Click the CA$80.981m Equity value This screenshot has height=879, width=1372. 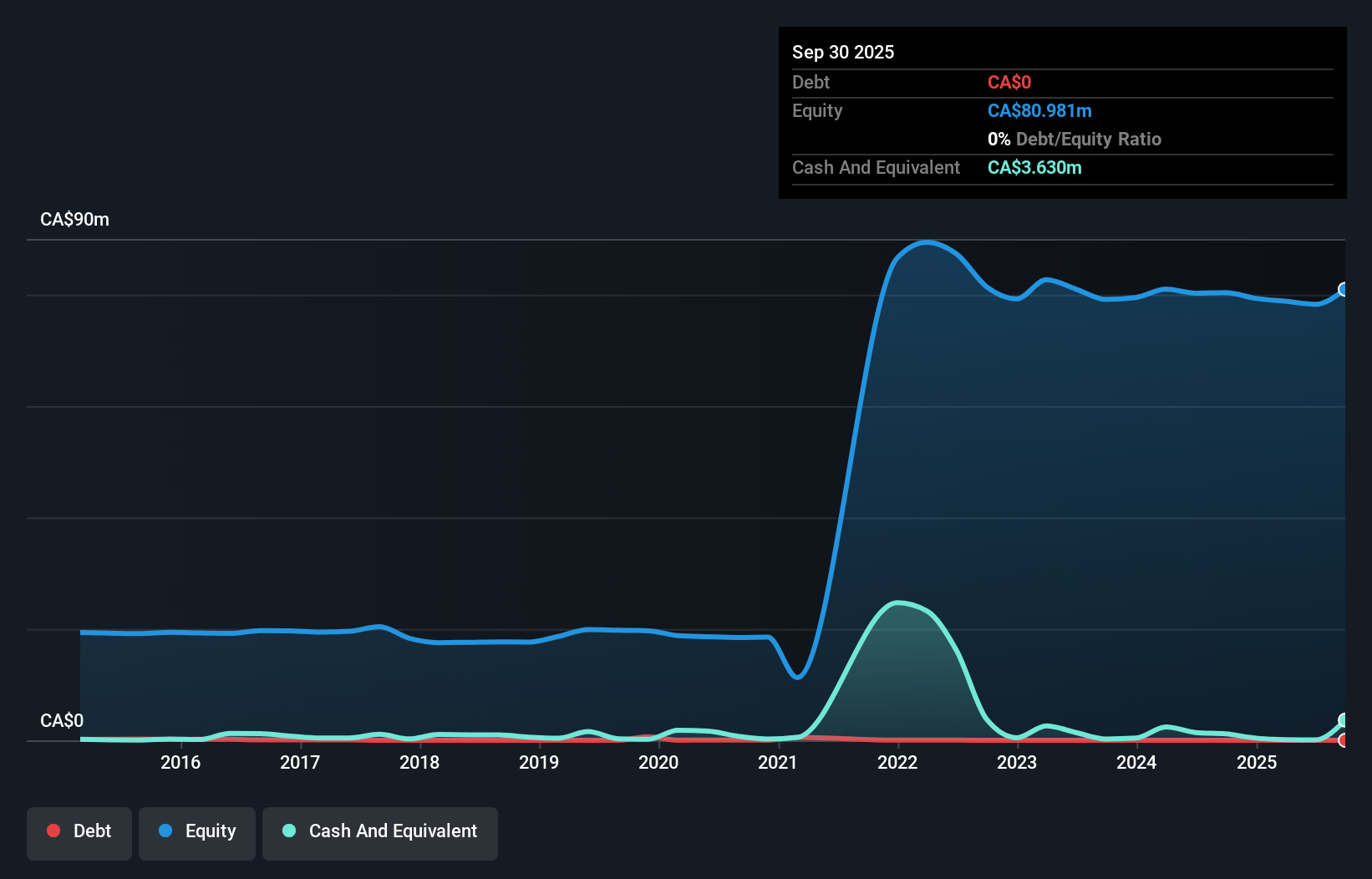coord(1039,110)
